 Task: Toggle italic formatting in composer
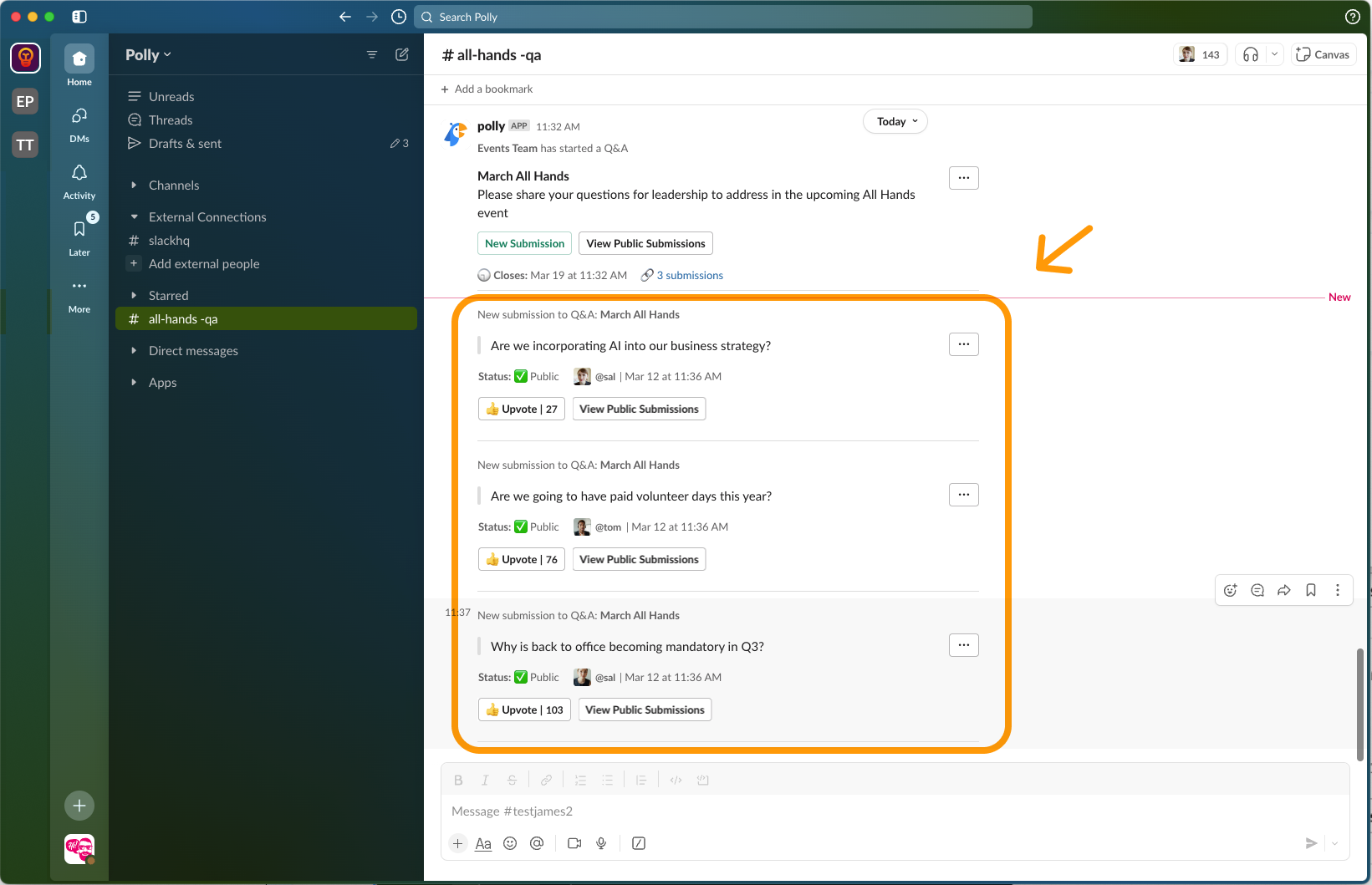tap(485, 780)
